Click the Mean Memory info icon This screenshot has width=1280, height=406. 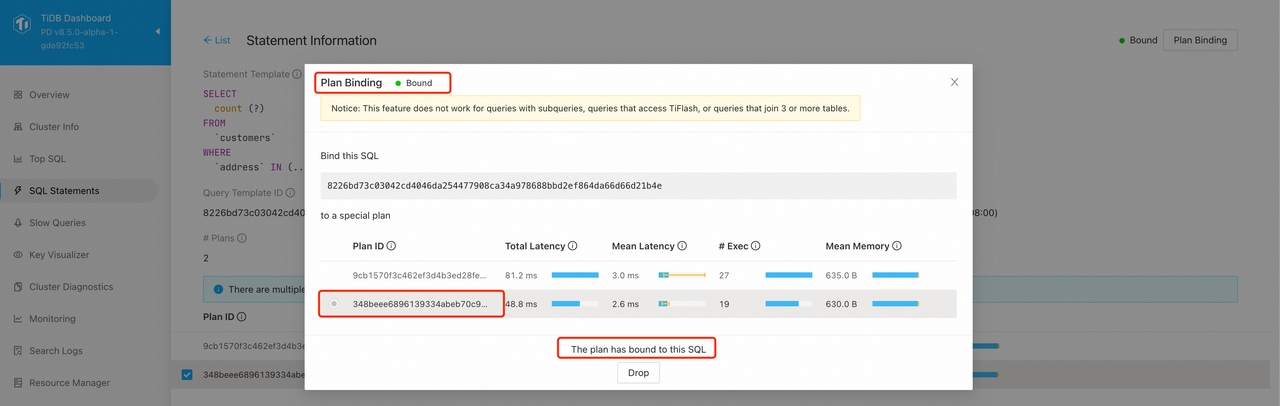897,246
